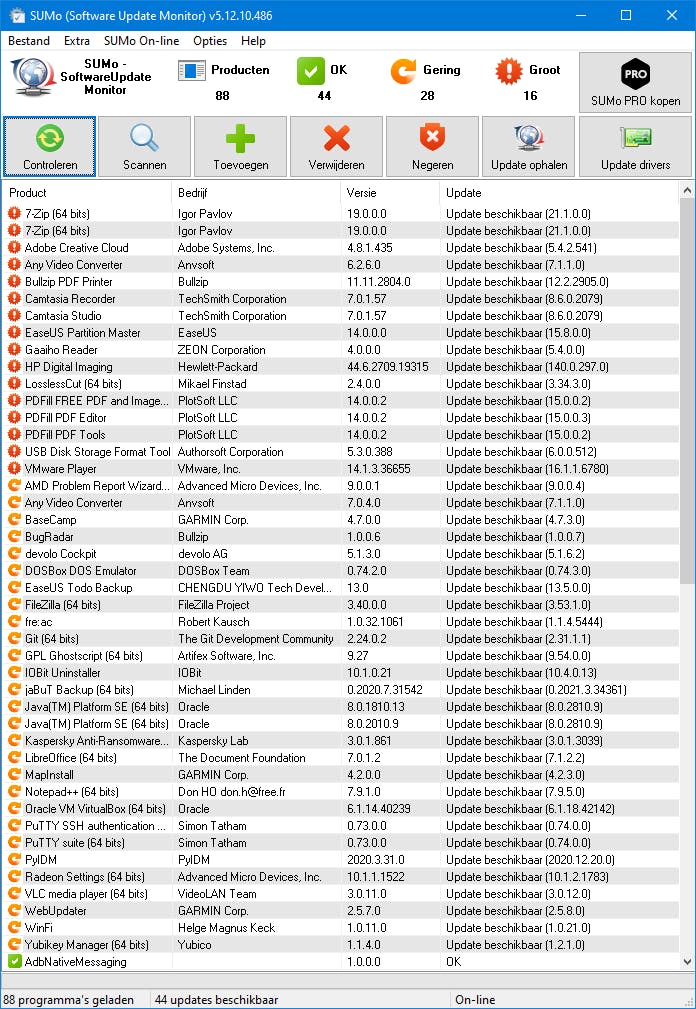The image size is (696, 1009).
Task: Click major-update icon beside Adobe Creative Cloud
Action: (14, 247)
